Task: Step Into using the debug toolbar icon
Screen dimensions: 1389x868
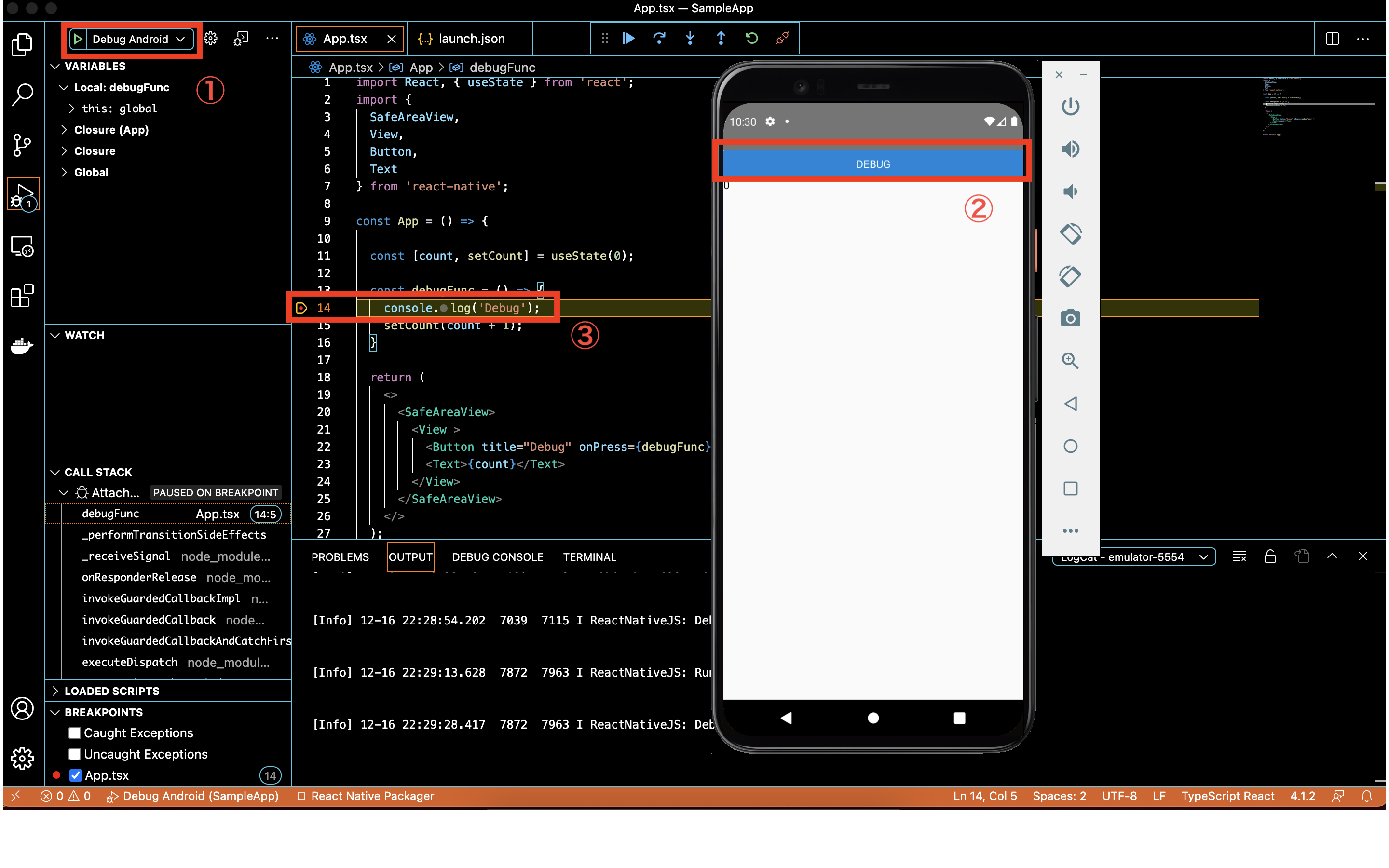Action: click(x=690, y=39)
